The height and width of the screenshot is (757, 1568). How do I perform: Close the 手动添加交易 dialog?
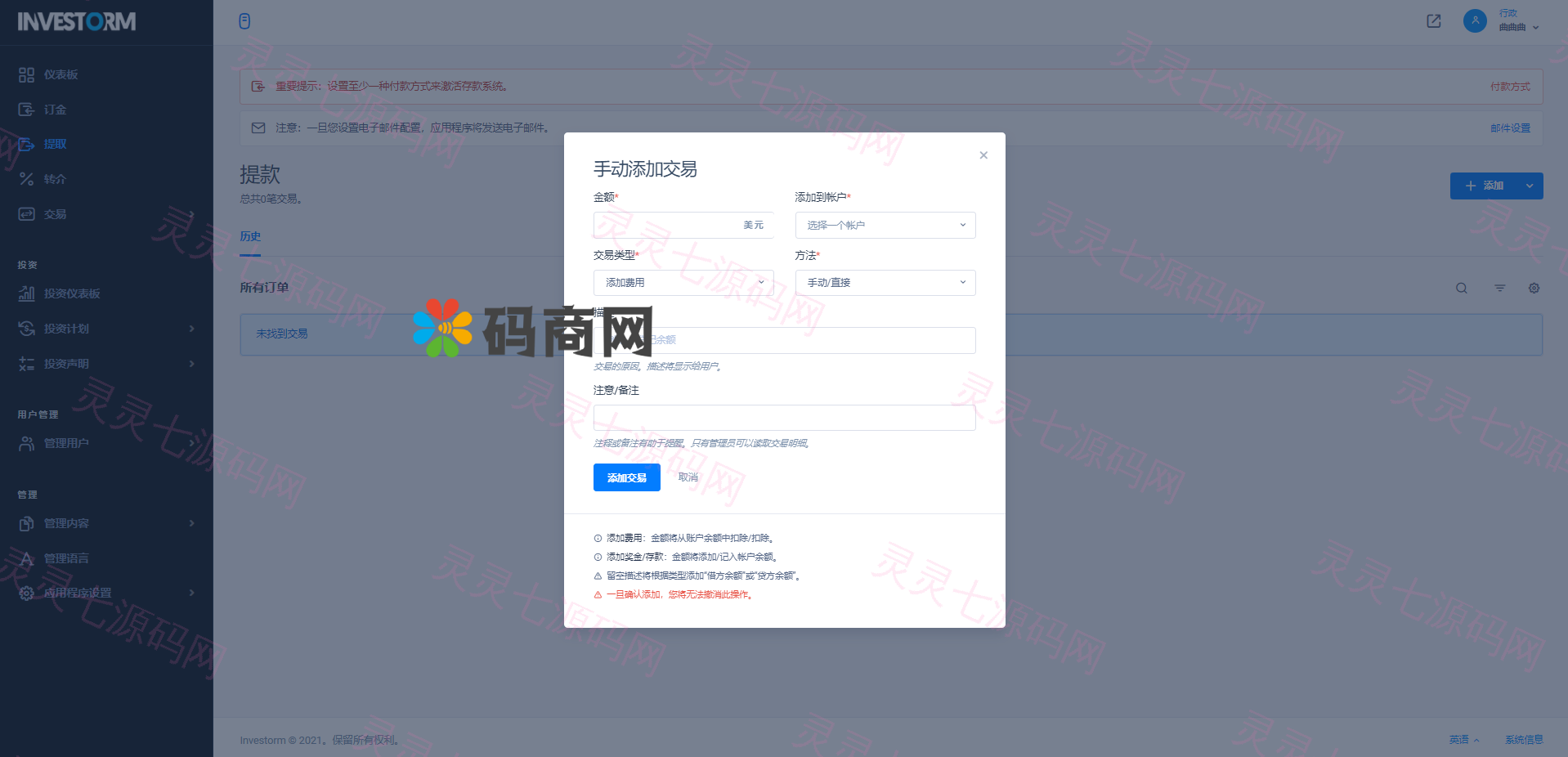[983, 155]
